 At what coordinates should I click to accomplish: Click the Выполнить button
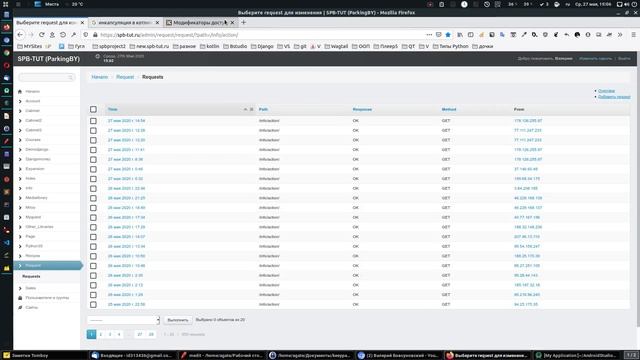tap(178, 320)
